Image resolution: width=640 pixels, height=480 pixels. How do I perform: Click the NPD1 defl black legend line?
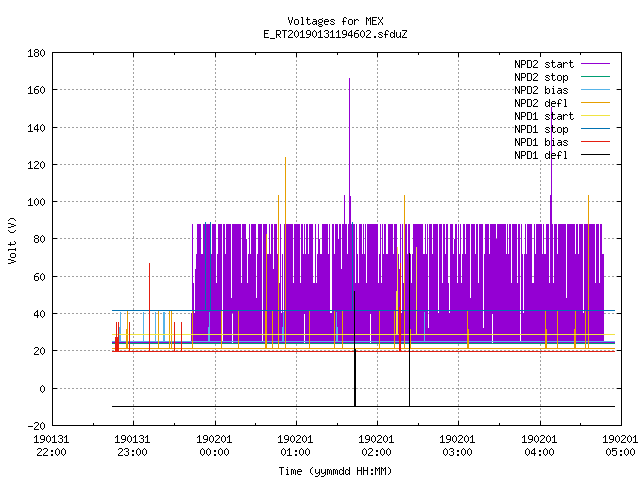click(595, 155)
